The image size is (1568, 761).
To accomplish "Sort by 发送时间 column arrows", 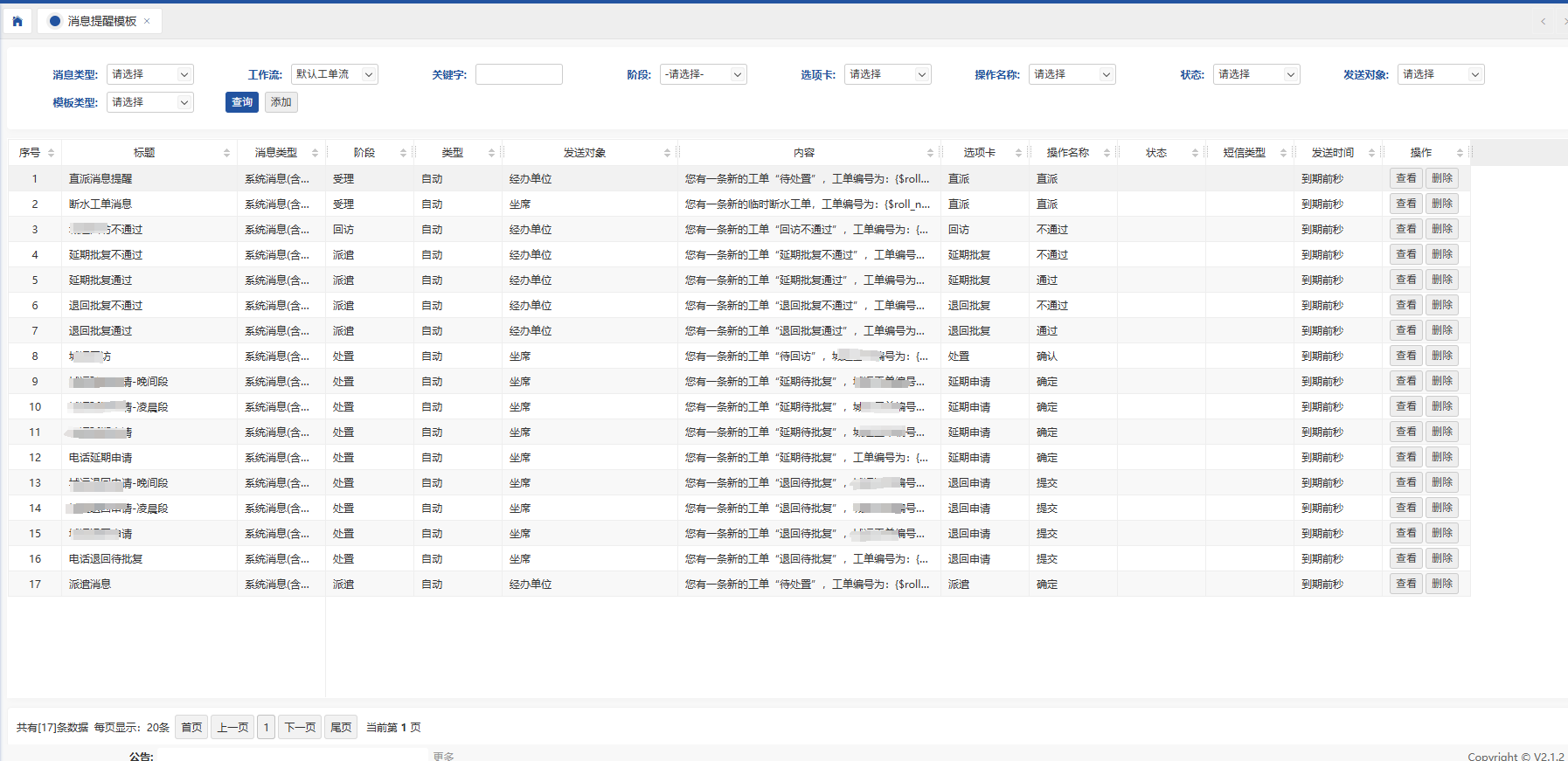I will (1372, 153).
